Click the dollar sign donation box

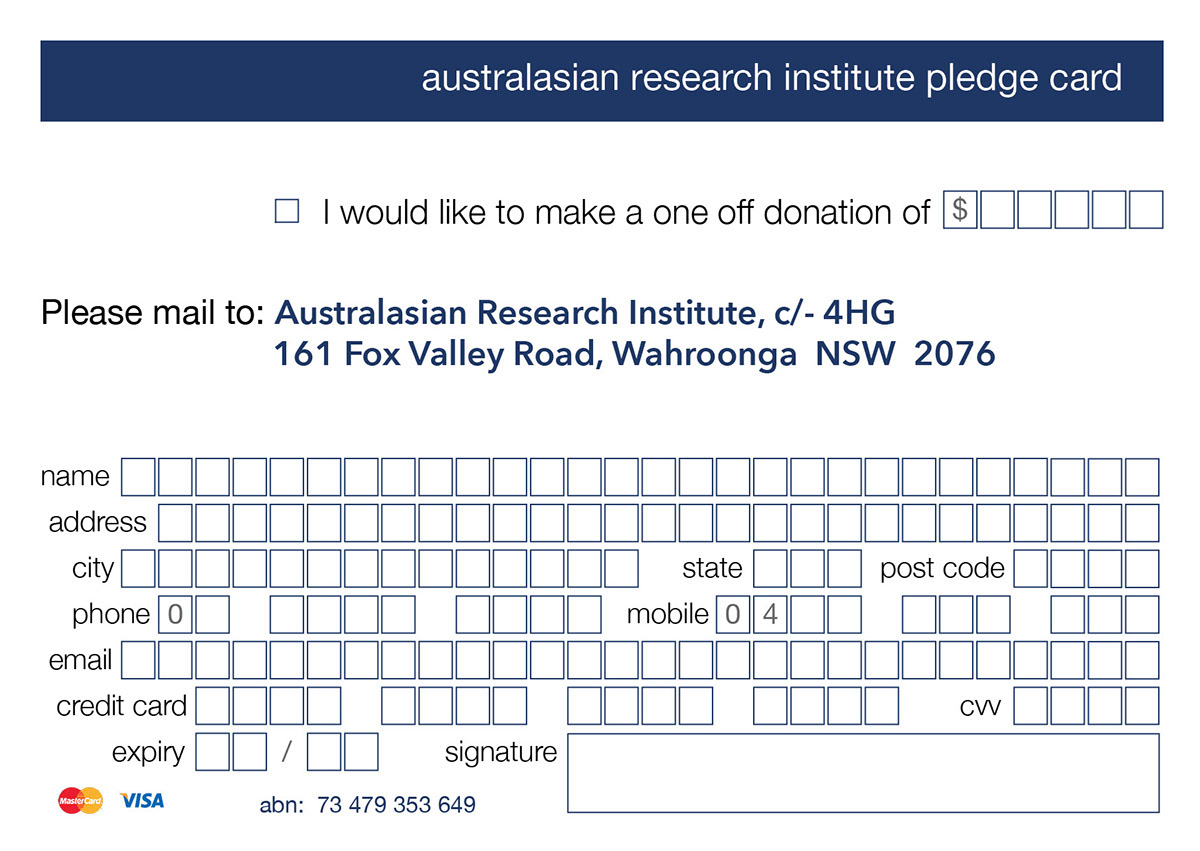click(x=960, y=210)
